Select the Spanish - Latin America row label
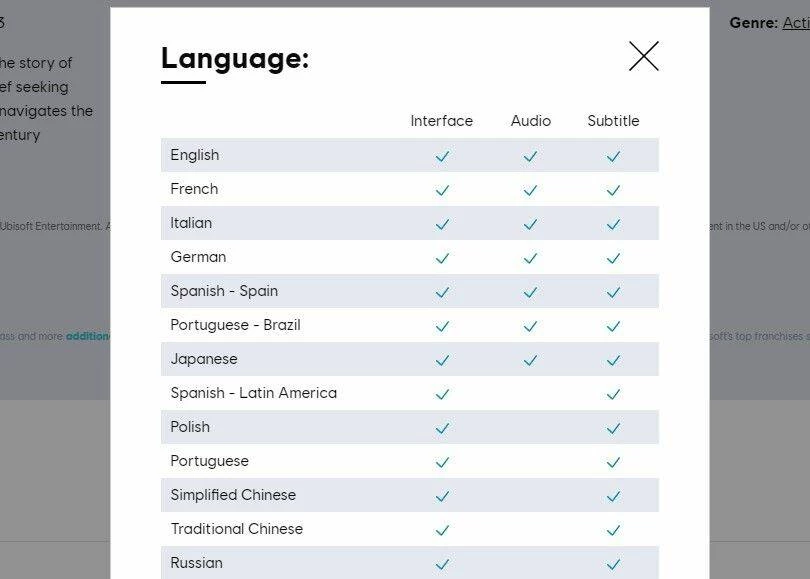 coord(253,393)
